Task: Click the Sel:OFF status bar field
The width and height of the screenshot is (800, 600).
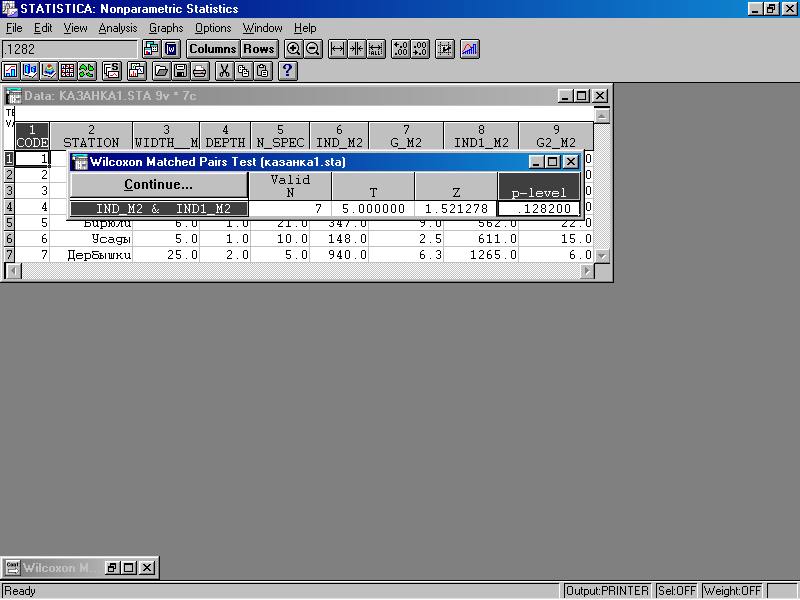Action: pos(677,591)
